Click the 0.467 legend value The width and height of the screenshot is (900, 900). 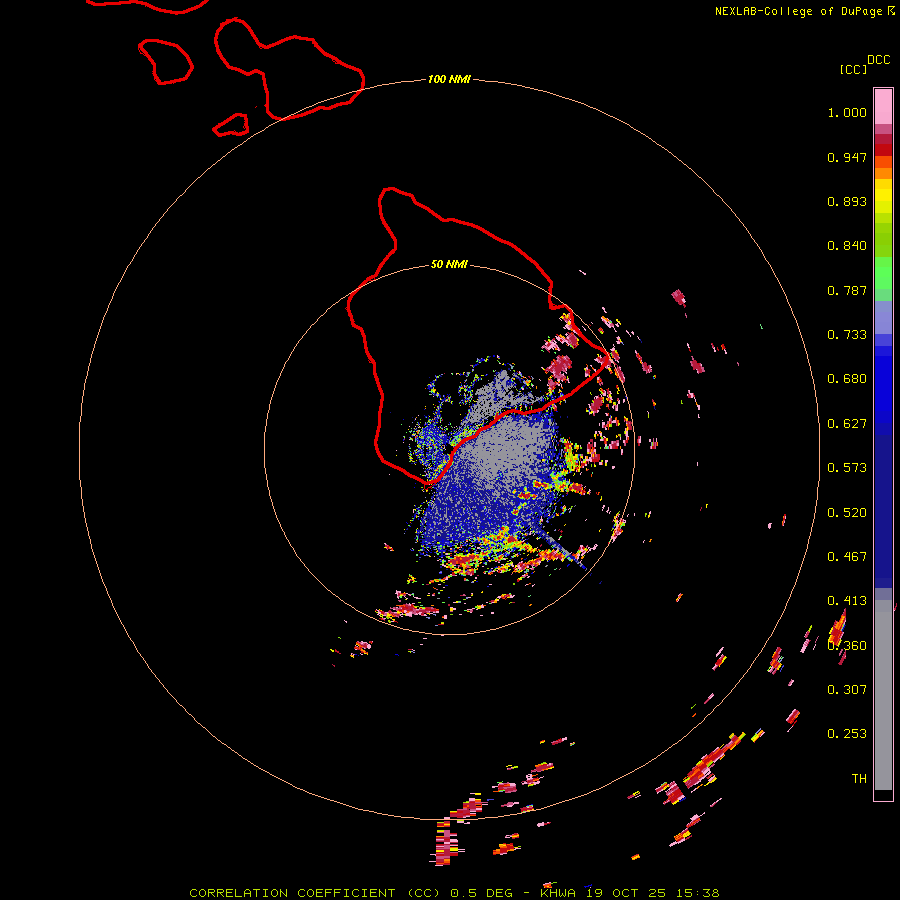847,557
